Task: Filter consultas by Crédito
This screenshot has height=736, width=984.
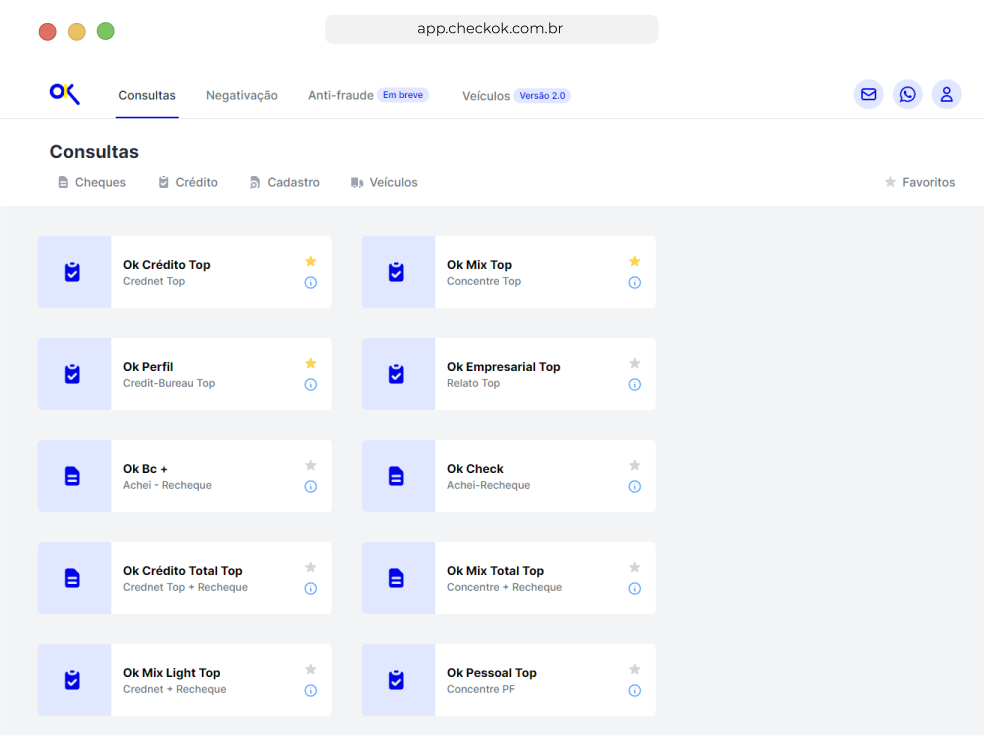Action: [x=188, y=182]
